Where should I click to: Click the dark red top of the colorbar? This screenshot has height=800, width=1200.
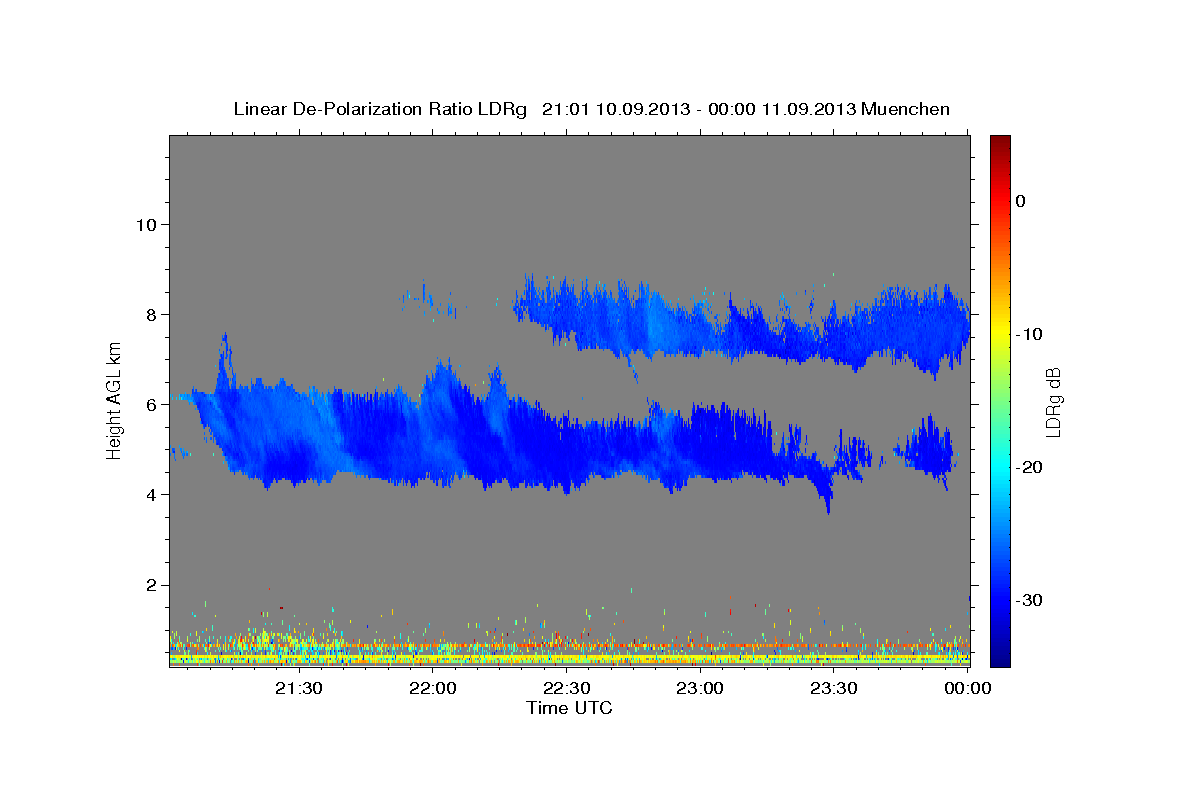point(1000,145)
